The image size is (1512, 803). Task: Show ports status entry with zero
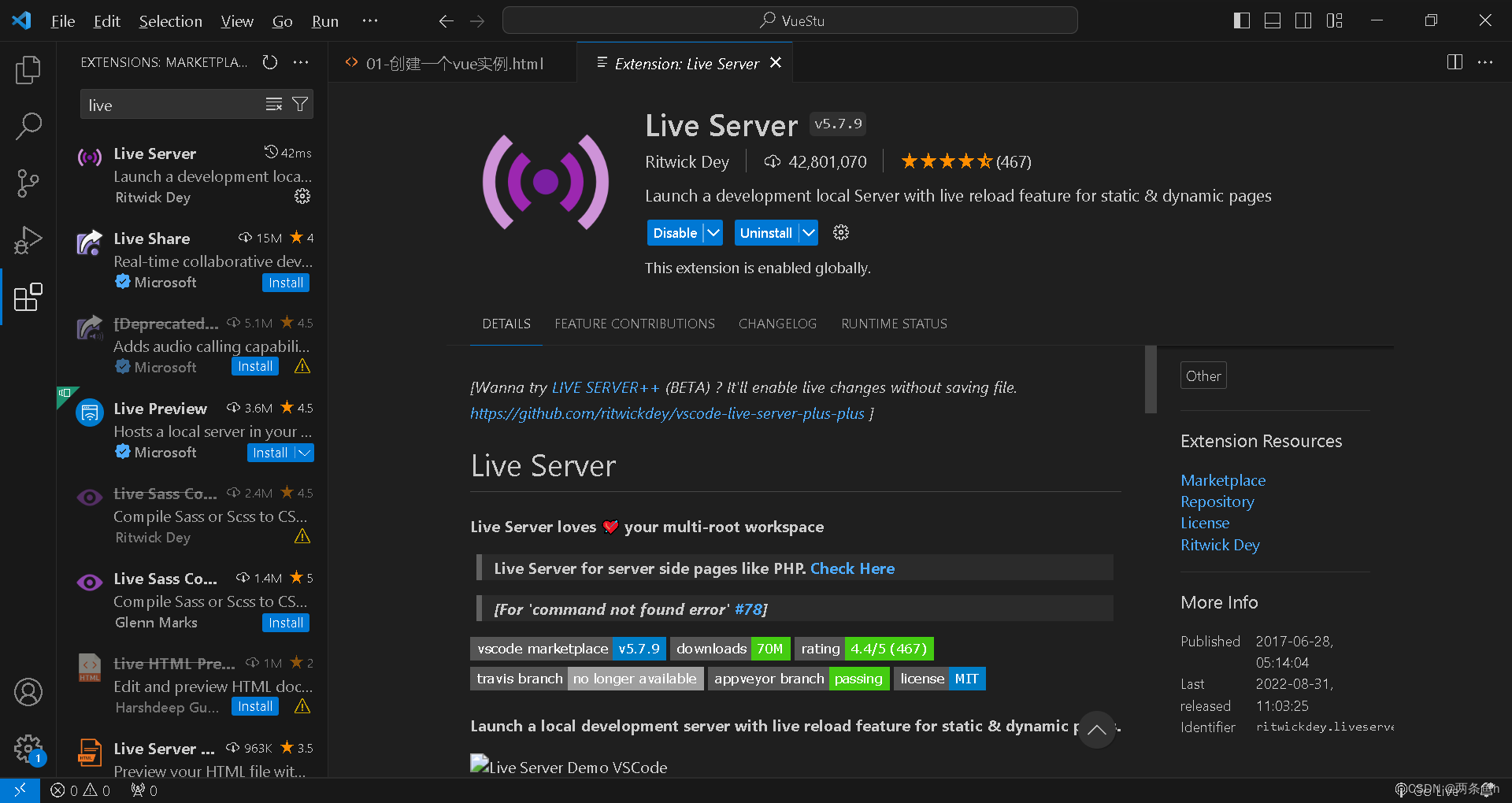[x=144, y=790]
